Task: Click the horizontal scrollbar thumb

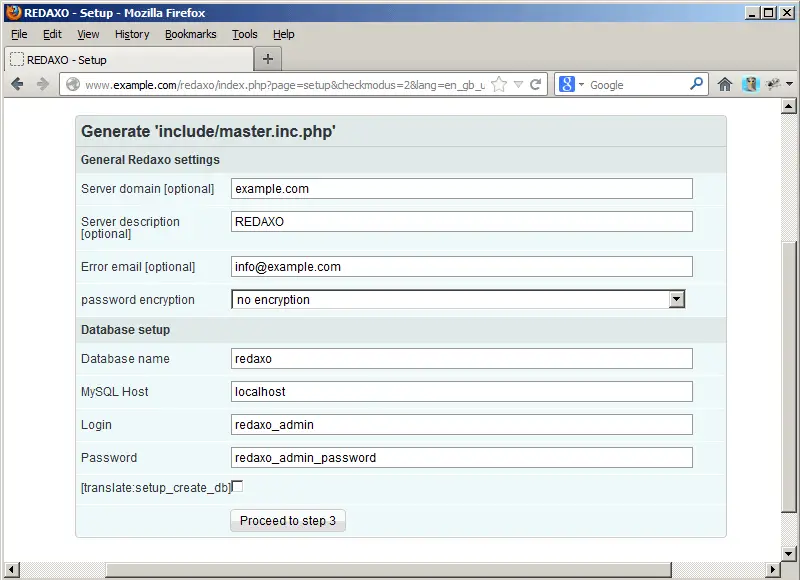Action: (389, 569)
